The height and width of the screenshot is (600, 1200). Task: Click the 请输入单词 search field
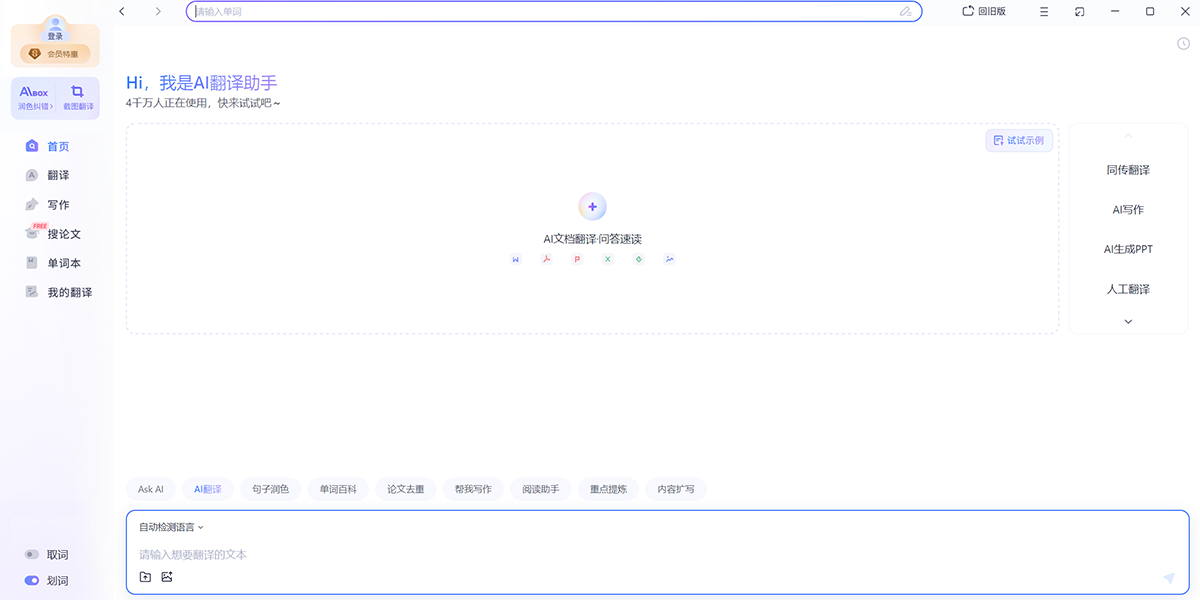click(x=540, y=12)
